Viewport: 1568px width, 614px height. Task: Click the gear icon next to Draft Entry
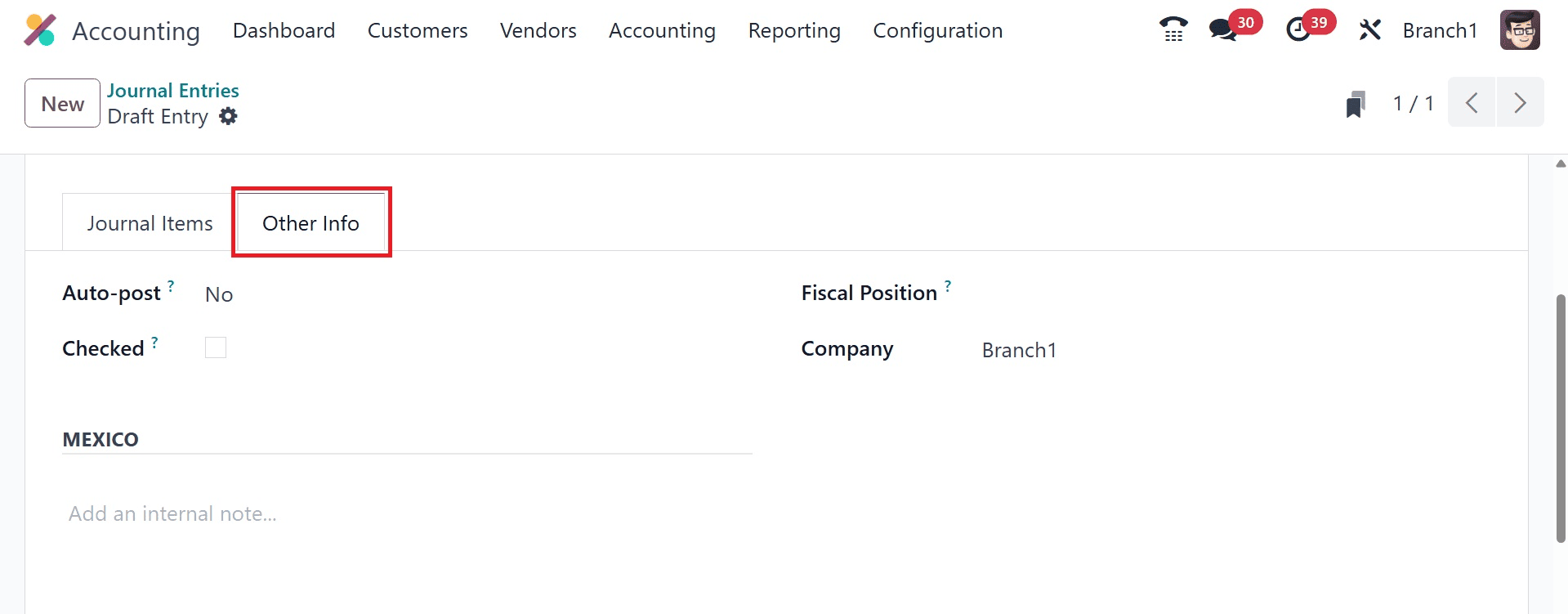click(x=229, y=116)
